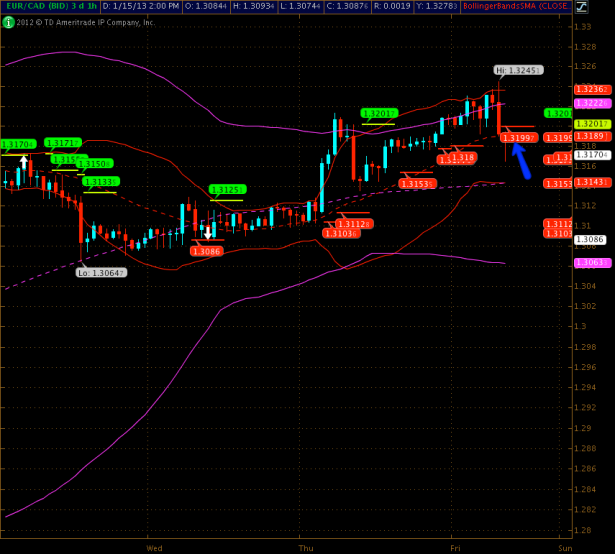Image resolution: width=615 pixels, height=554 pixels.
Task: Click the white up arrow near 1.3170
Action: click(x=23, y=161)
